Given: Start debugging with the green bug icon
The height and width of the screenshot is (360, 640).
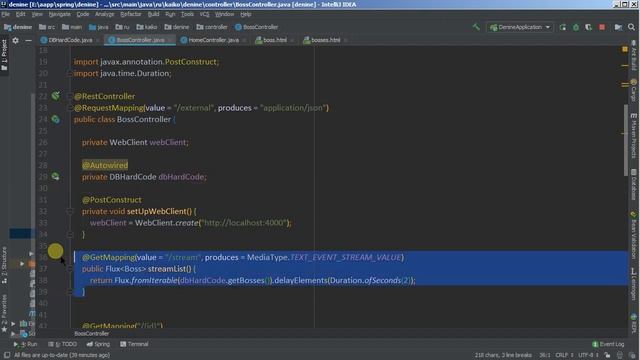Looking at the screenshot, I should [x=576, y=27].
